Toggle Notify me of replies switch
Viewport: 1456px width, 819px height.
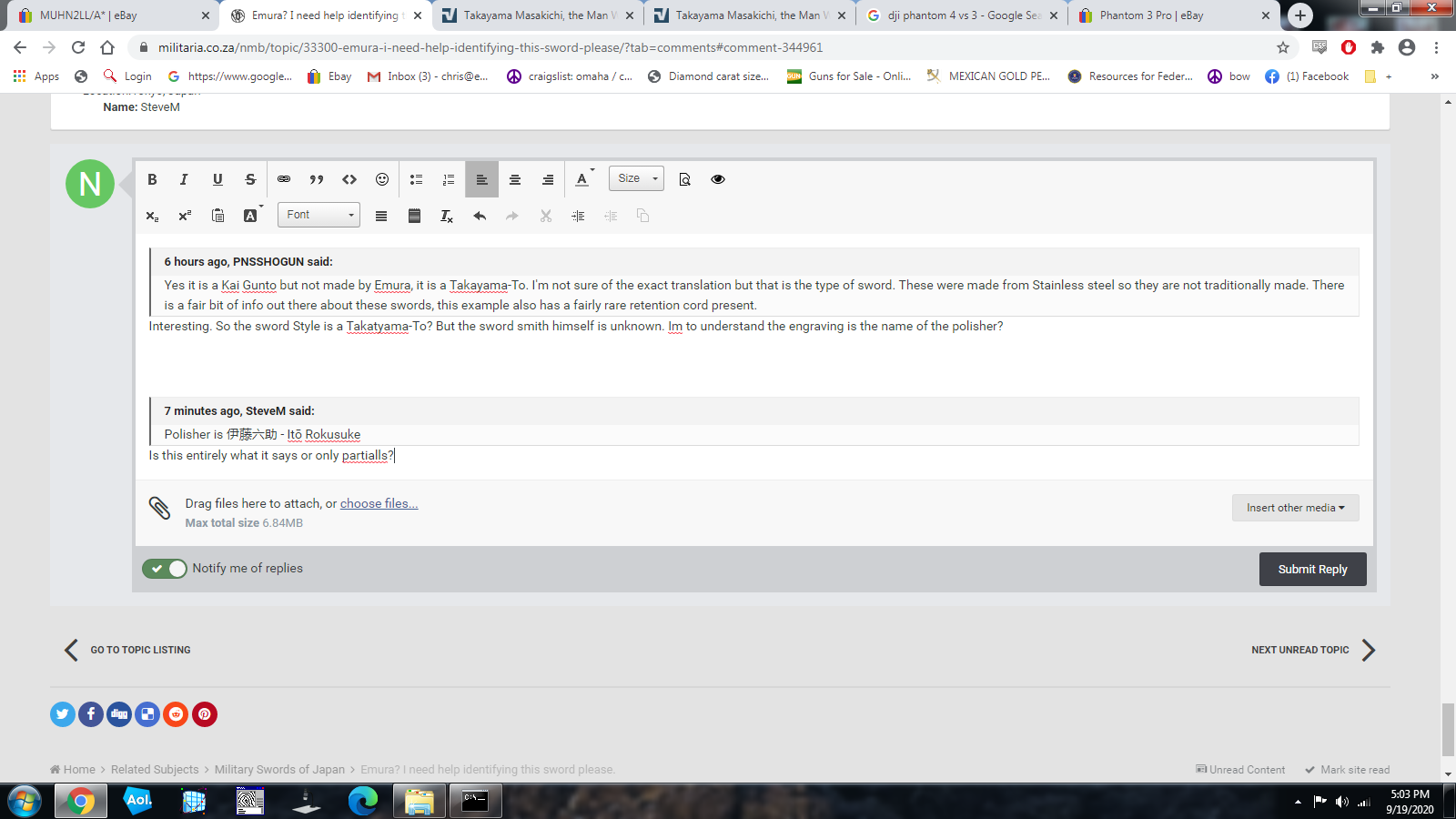165,569
